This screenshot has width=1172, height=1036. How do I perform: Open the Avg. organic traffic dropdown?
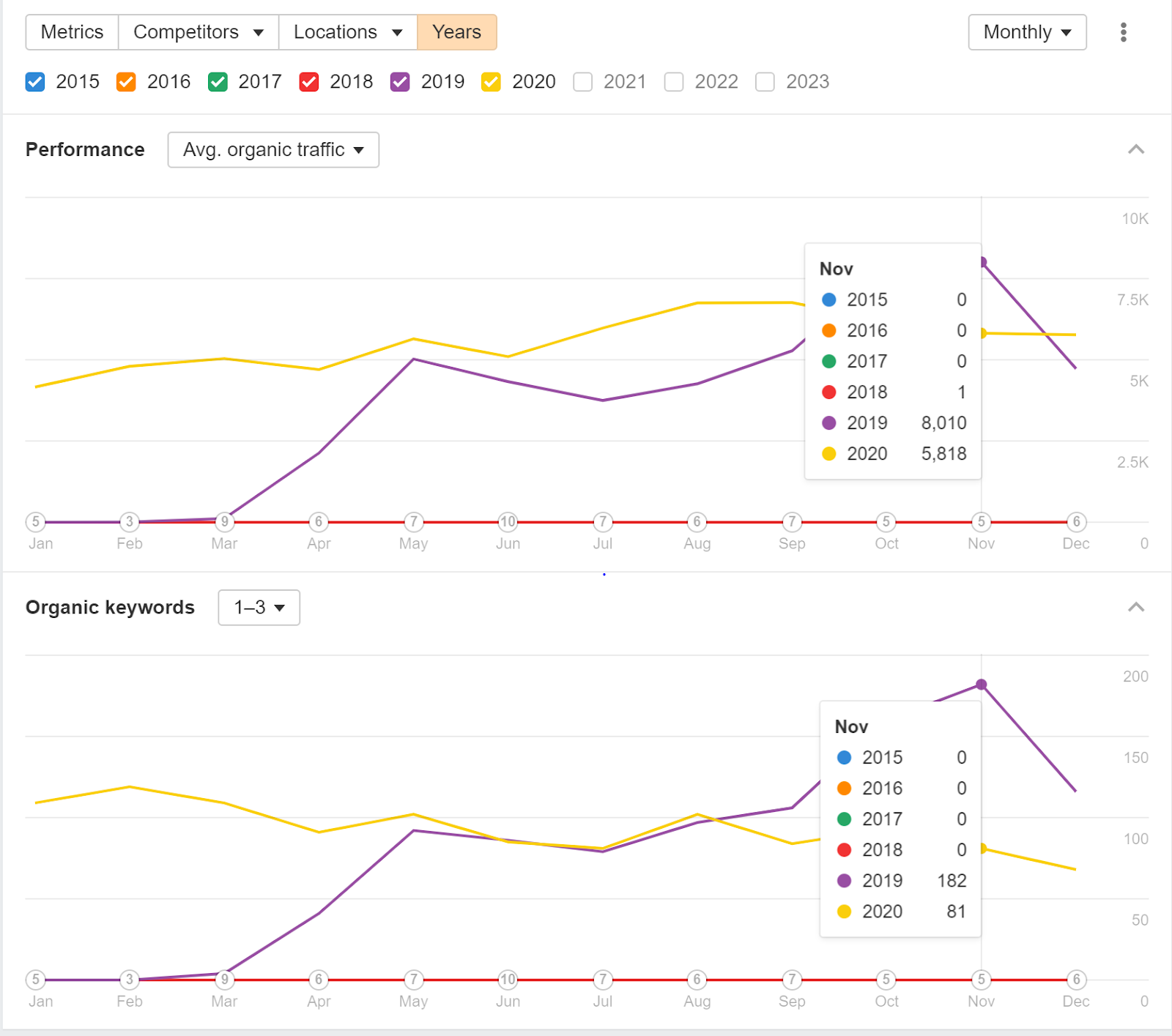(273, 149)
